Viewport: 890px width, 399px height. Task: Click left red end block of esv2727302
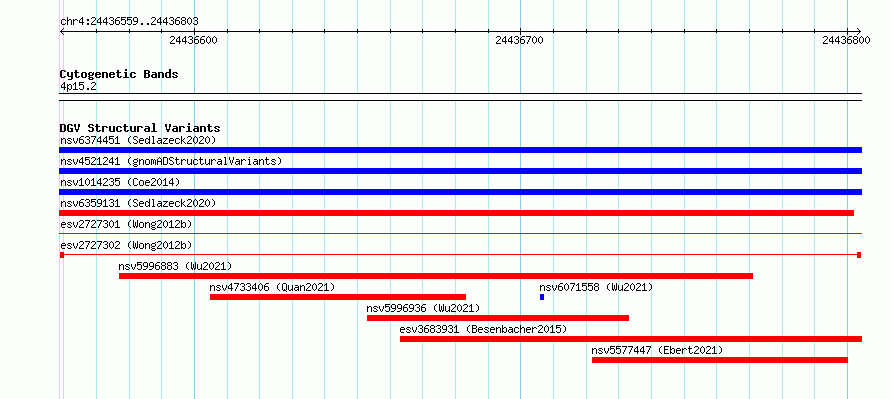click(62, 255)
